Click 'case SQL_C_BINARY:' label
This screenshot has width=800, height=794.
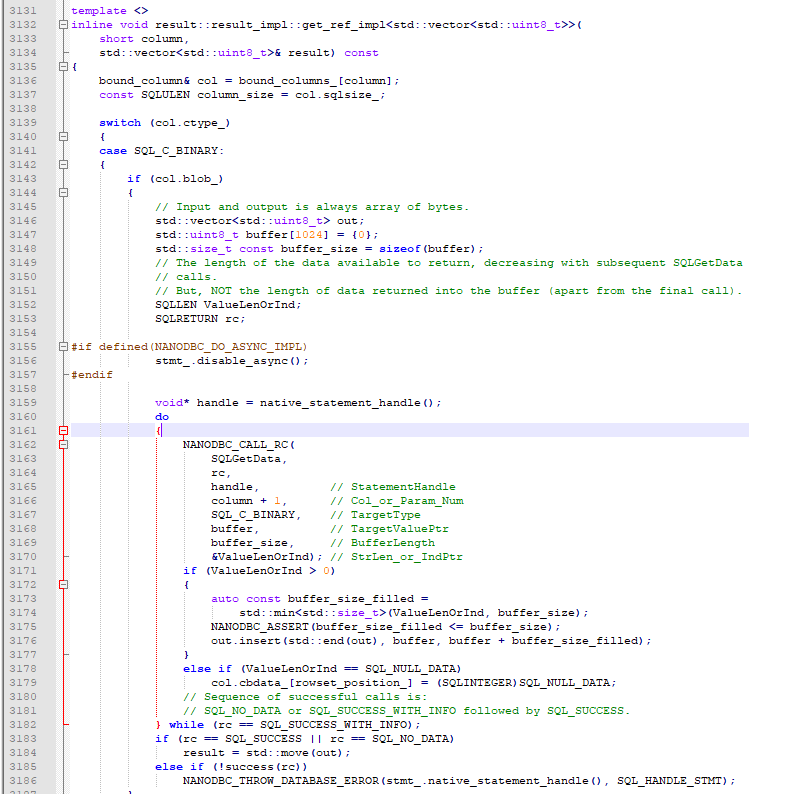point(161,151)
